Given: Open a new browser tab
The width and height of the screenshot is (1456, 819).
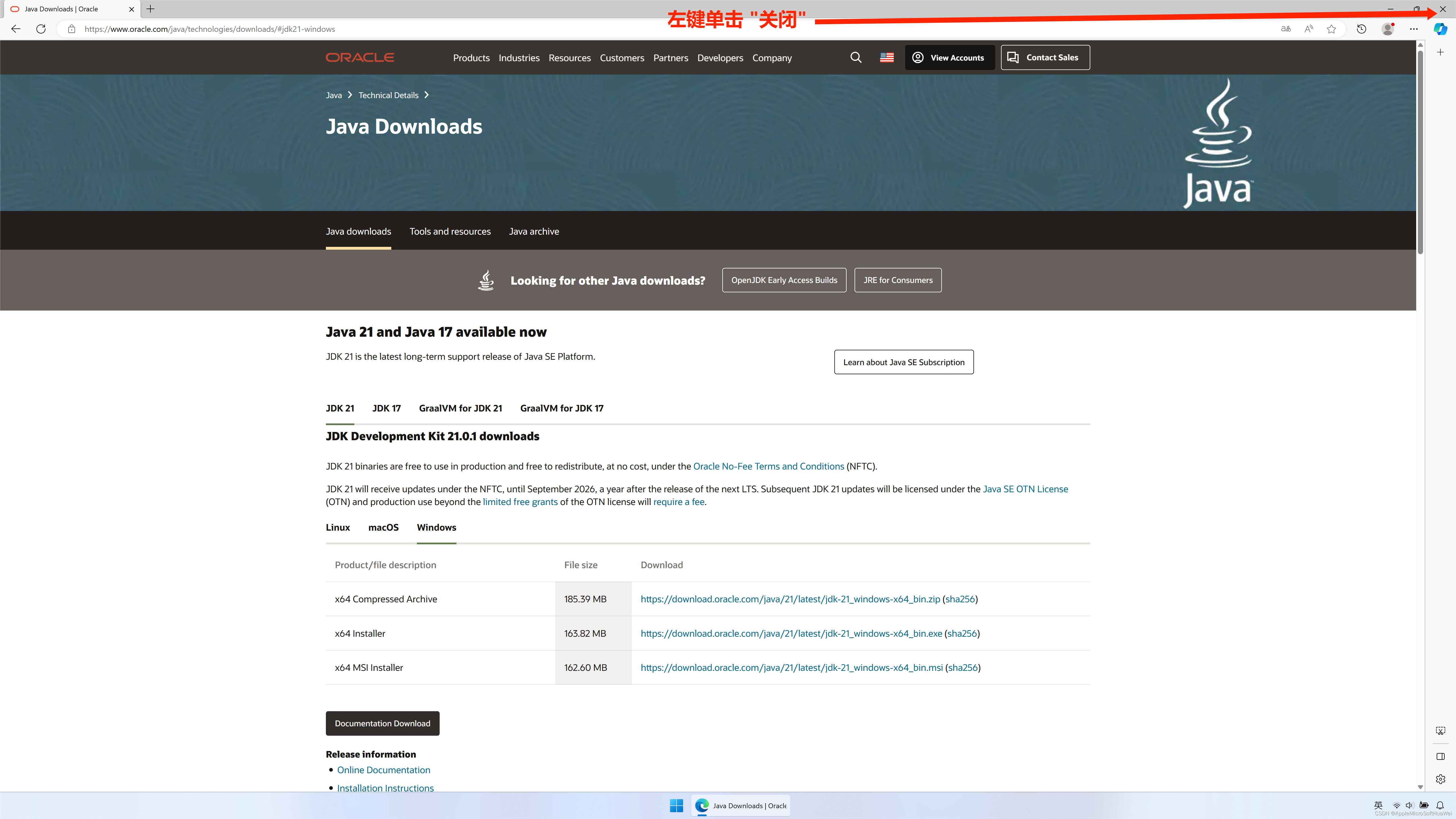Looking at the screenshot, I should coord(150,9).
